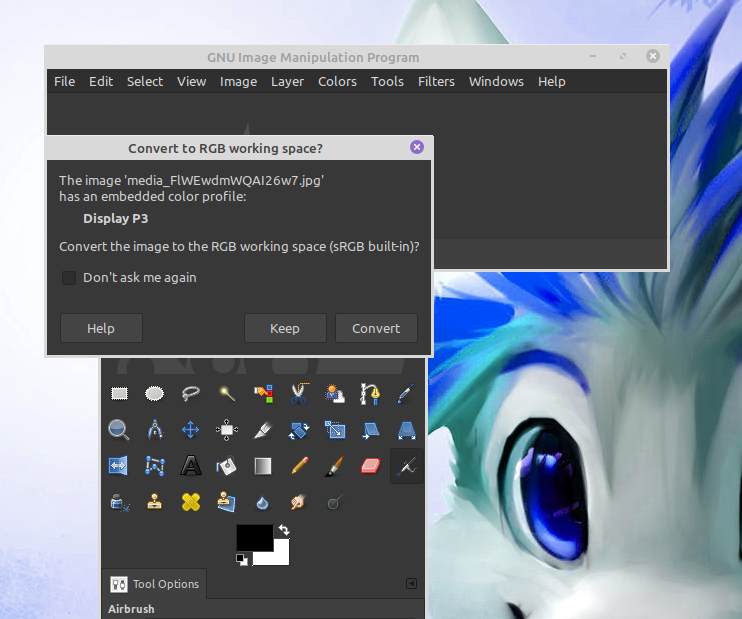Reset colors to default black and white
Image resolution: width=742 pixels, height=619 pixels.
pos(242,559)
